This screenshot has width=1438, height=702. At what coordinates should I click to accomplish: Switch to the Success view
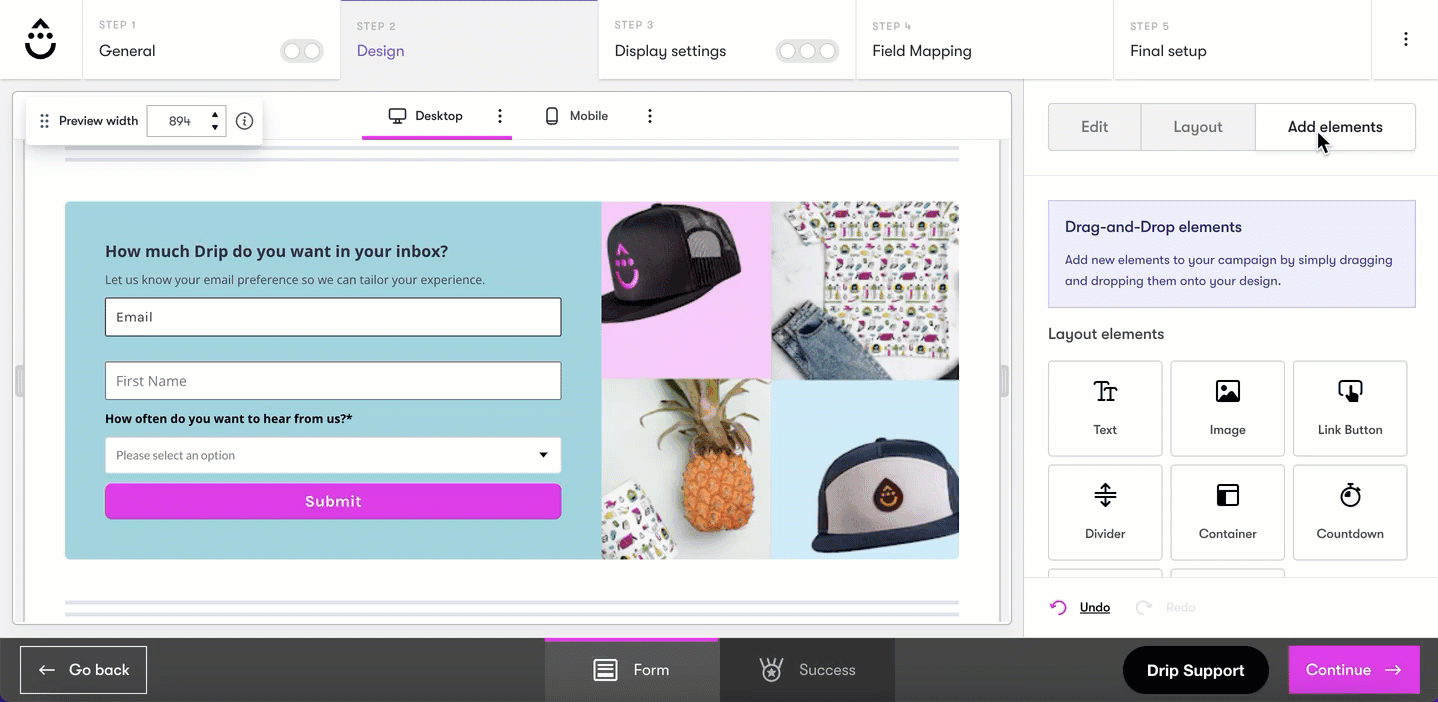point(807,670)
